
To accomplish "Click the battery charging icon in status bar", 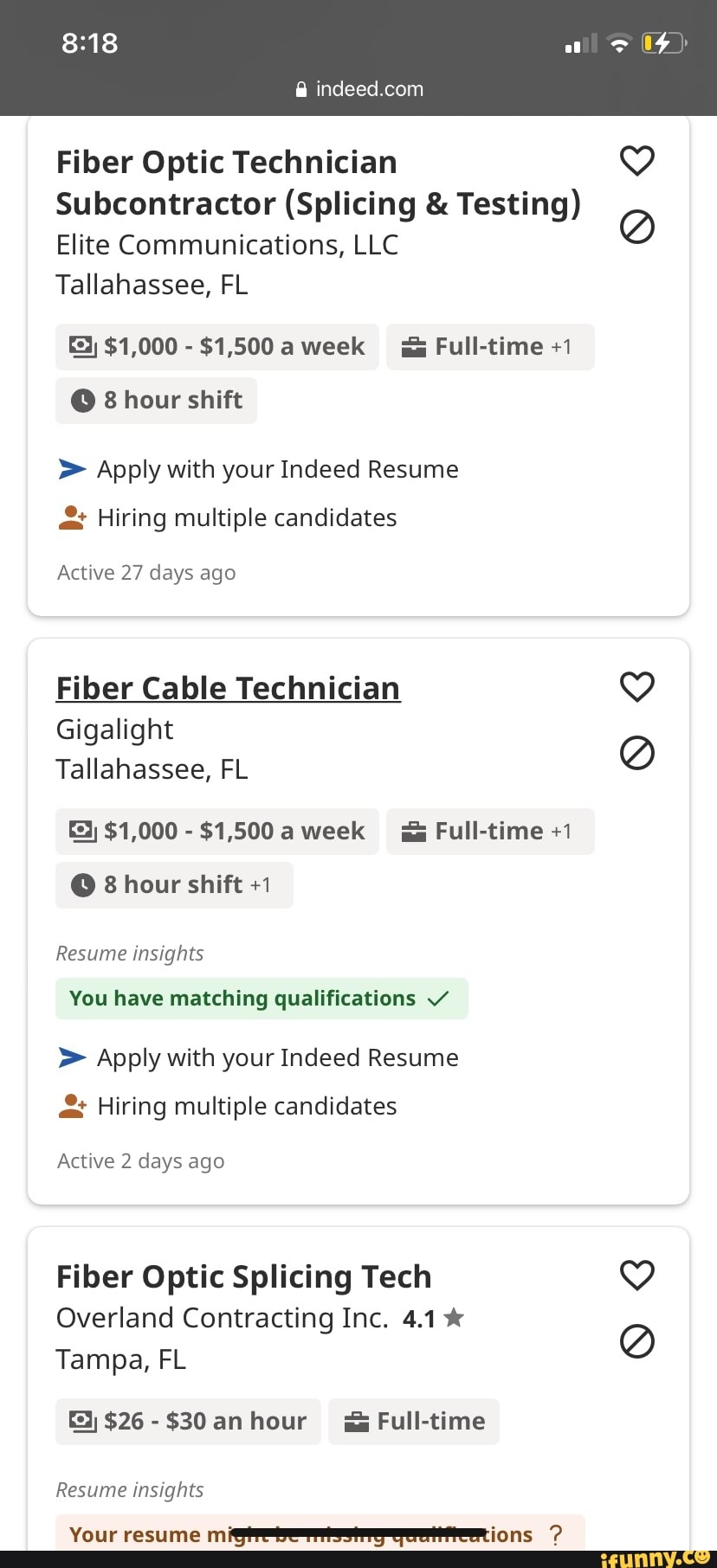I will (662, 43).
